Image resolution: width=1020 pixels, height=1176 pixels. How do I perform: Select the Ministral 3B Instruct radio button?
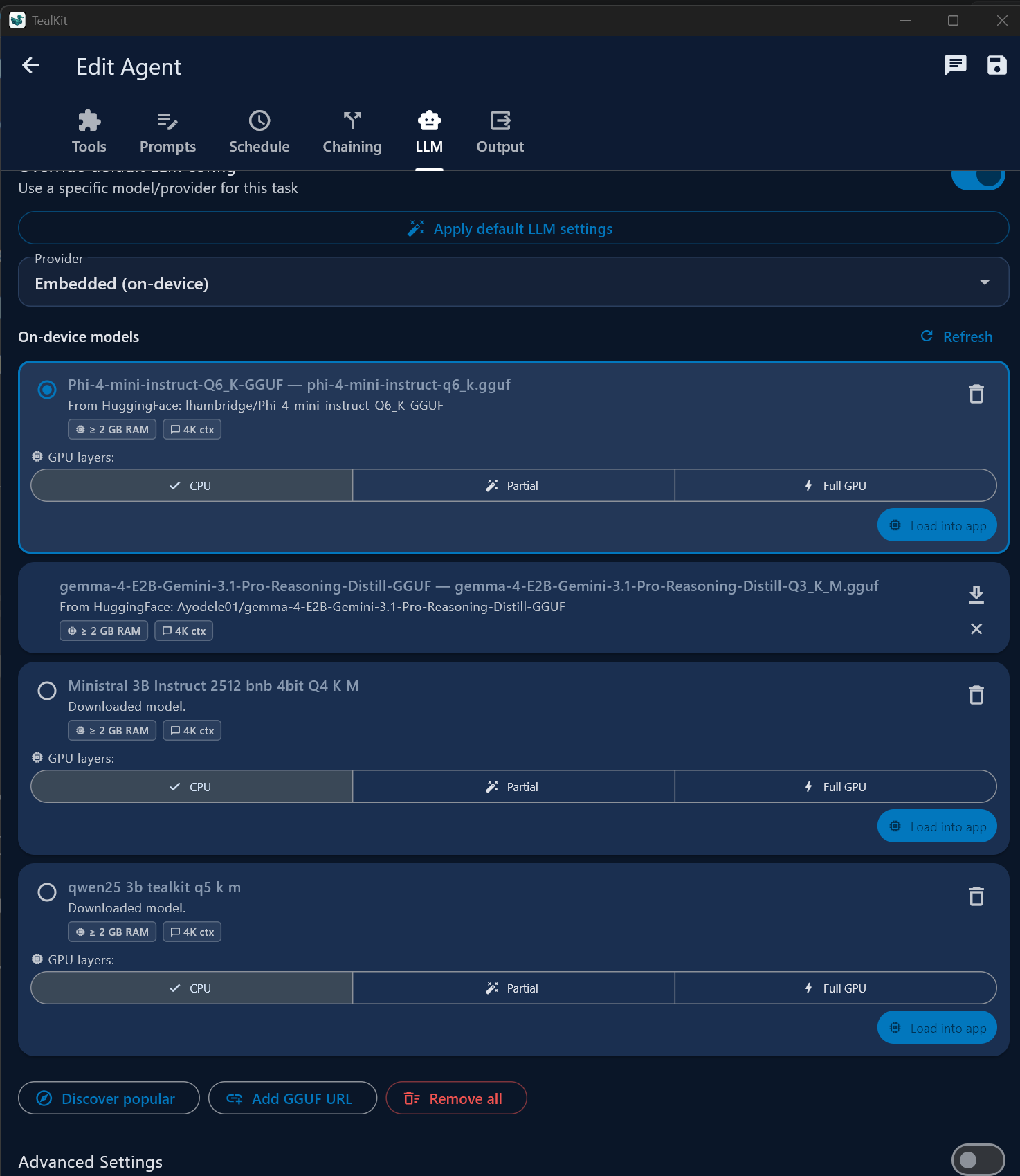pyautogui.click(x=47, y=691)
